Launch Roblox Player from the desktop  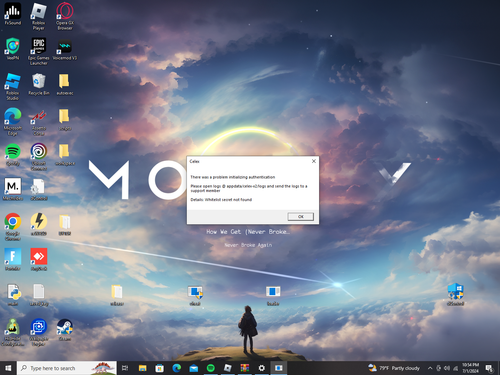(39, 16)
